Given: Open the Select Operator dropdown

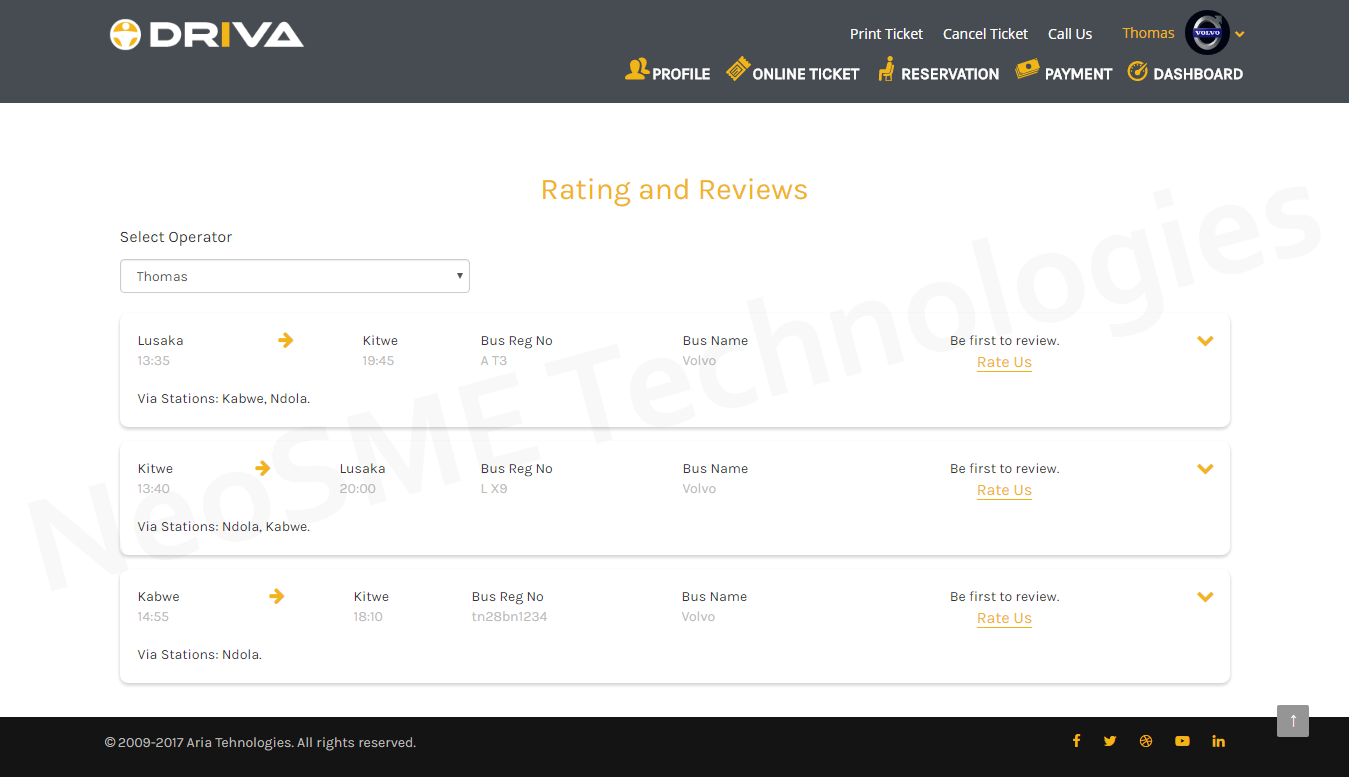Looking at the screenshot, I should [x=294, y=276].
